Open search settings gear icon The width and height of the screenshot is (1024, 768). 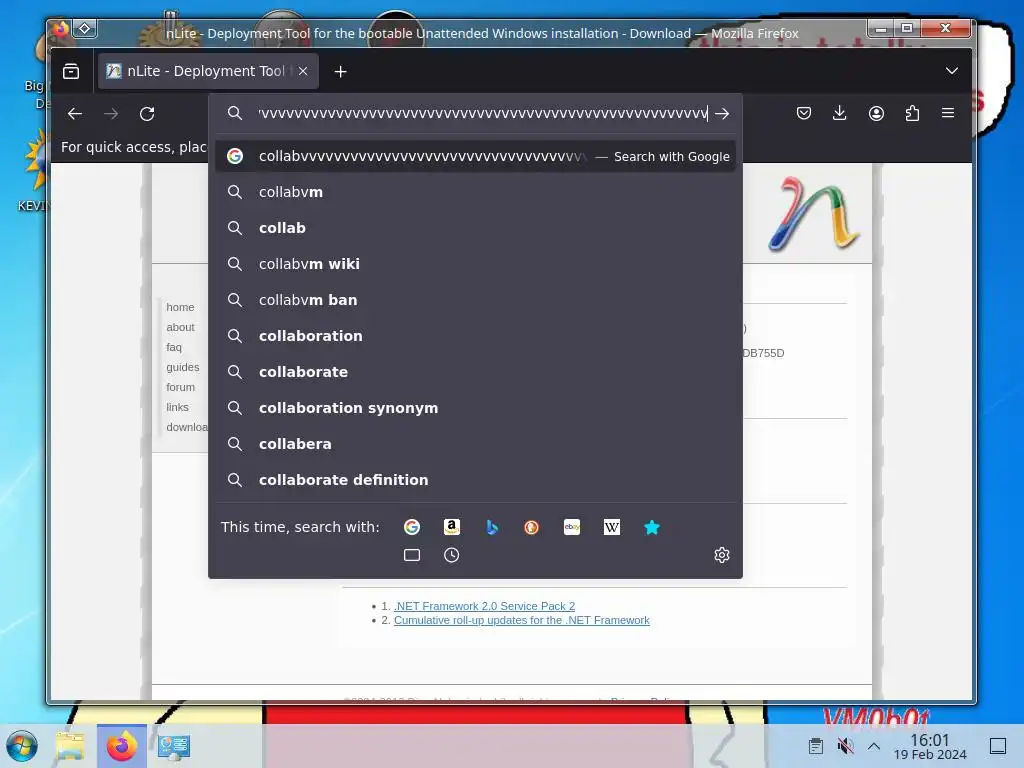(x=722, y=555)
